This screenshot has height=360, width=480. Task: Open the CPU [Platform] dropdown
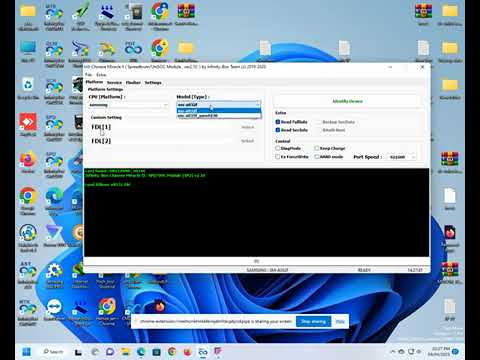tap(129, 105)
